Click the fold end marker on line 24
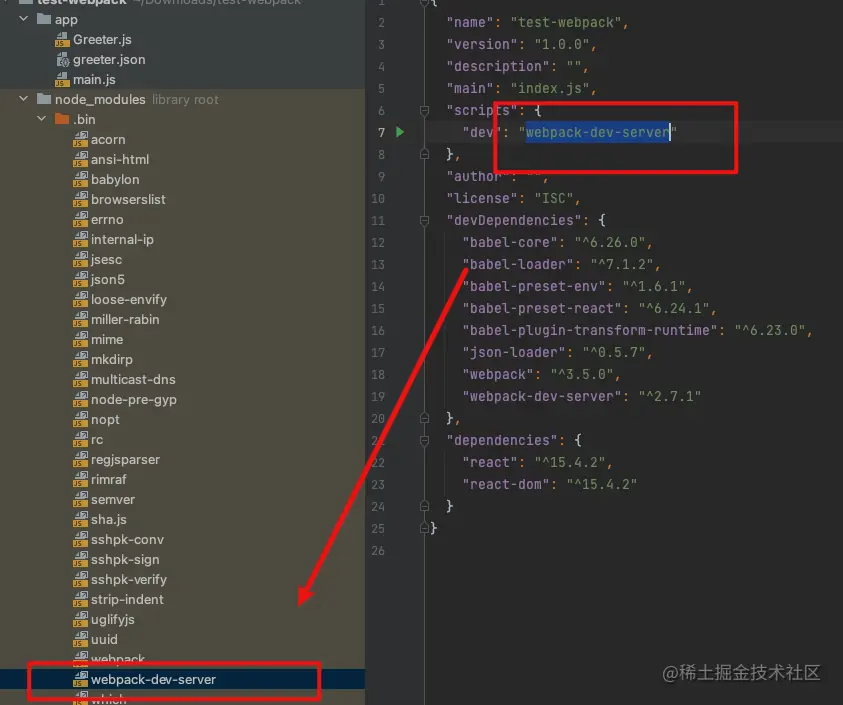 coord(424,506)
